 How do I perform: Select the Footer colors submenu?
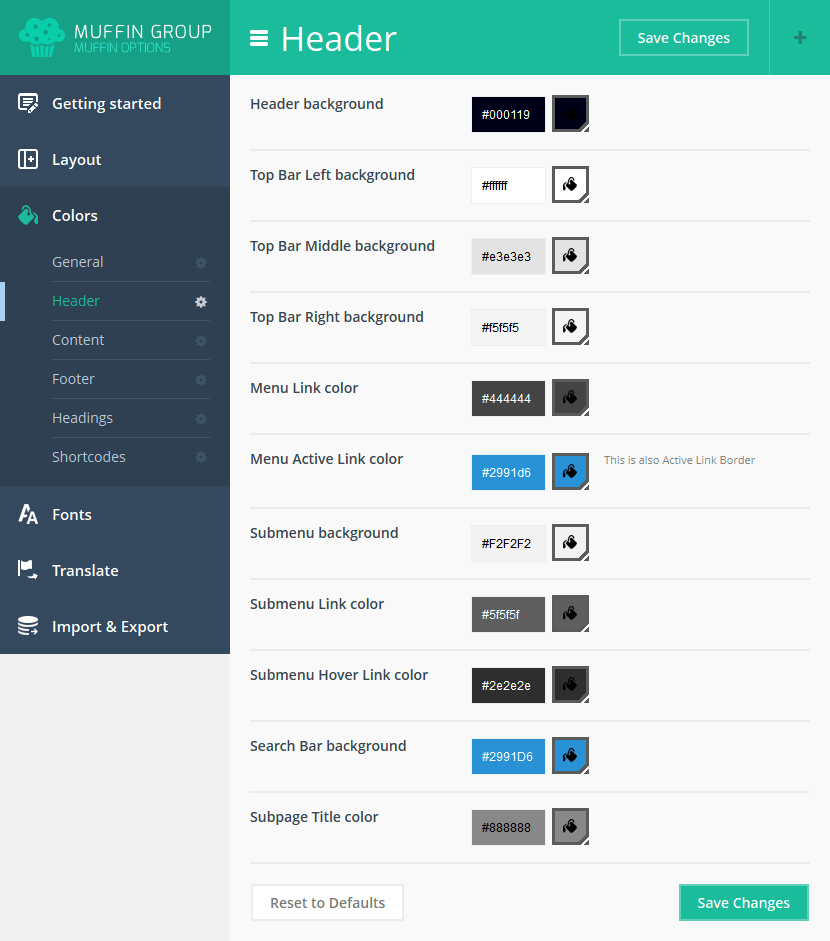pyautogui.click(x=74, y=379)
